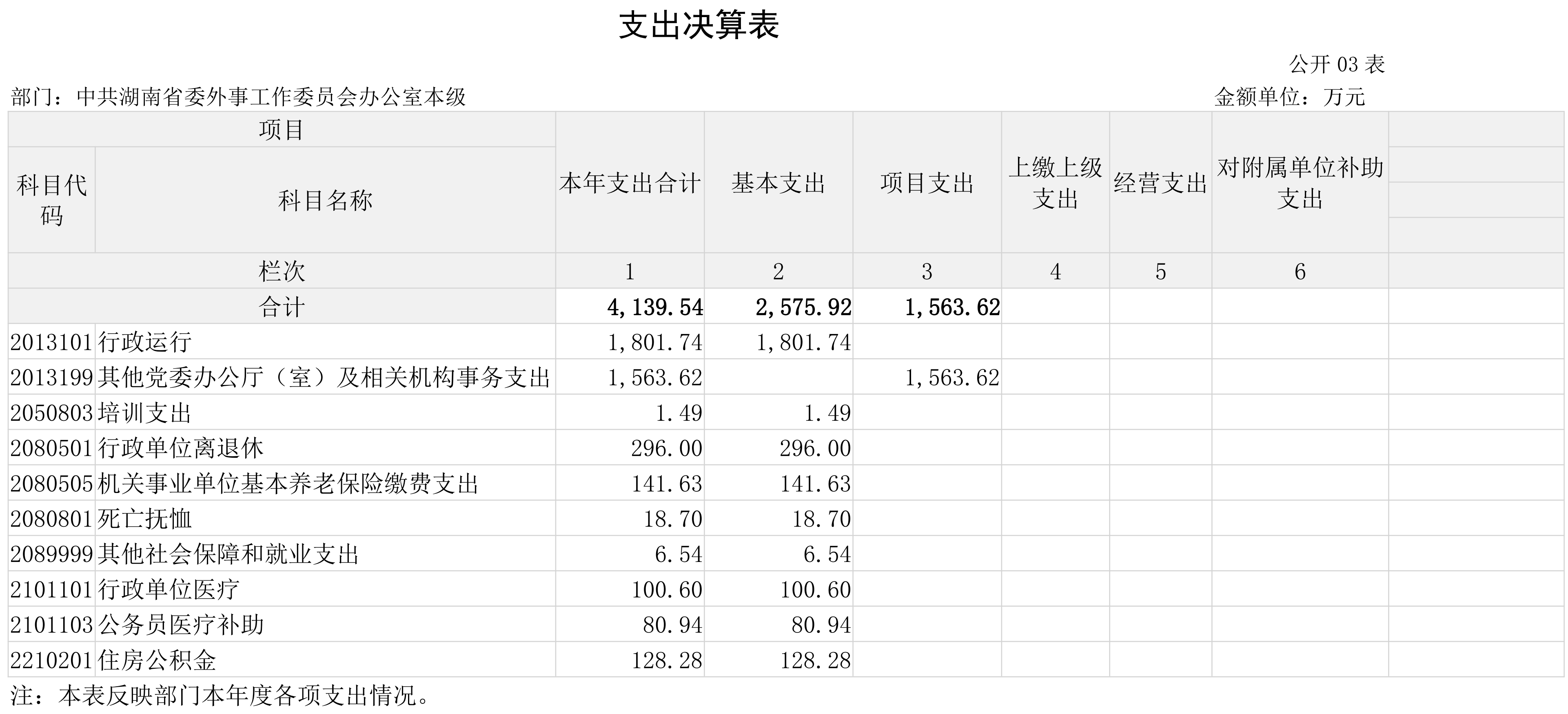Select the total value 4,139.54
The height and width of the screenshot is (714, 1568).
click(x=655, y=307)
